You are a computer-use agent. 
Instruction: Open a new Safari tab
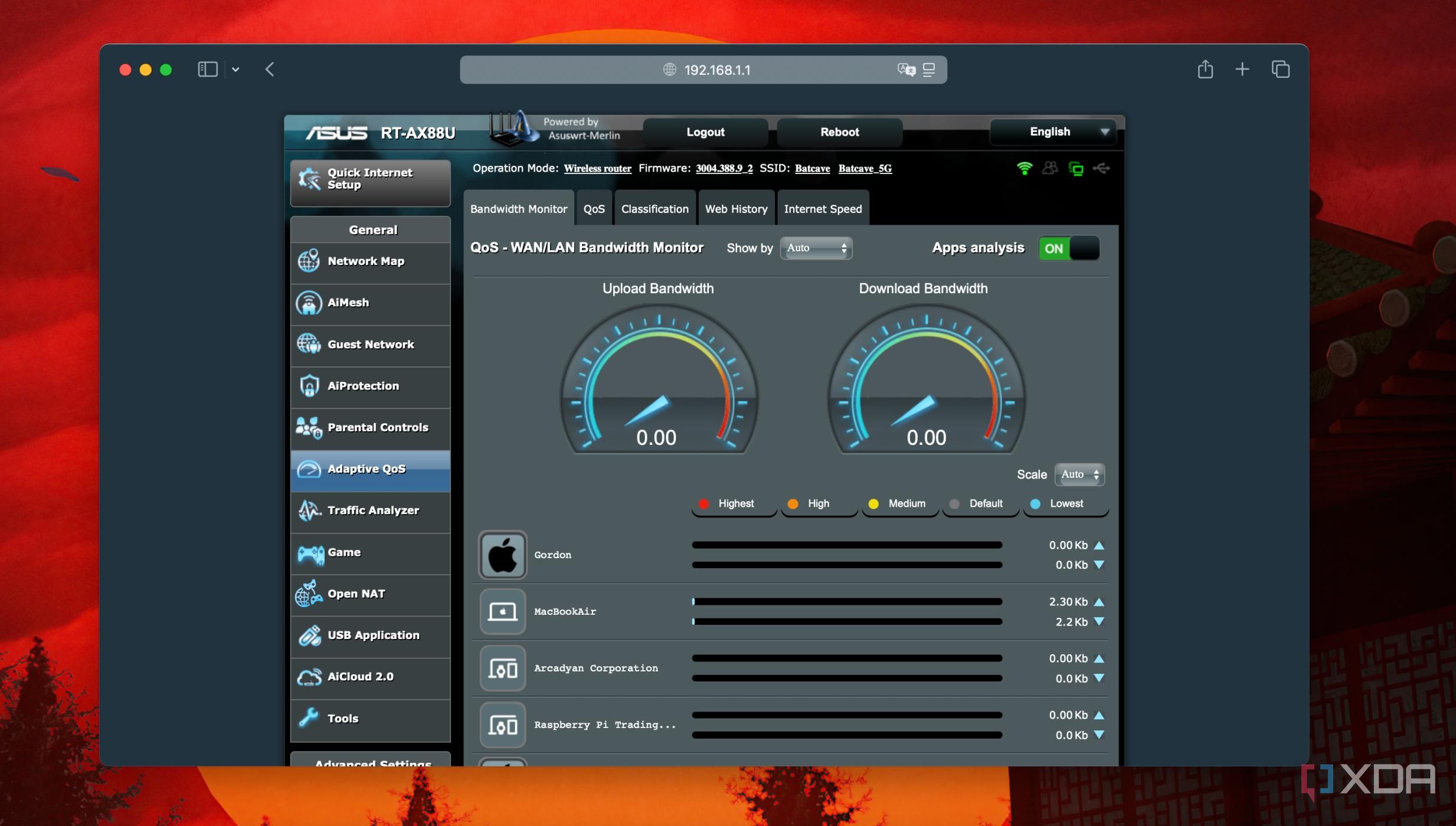[1242, 70]
